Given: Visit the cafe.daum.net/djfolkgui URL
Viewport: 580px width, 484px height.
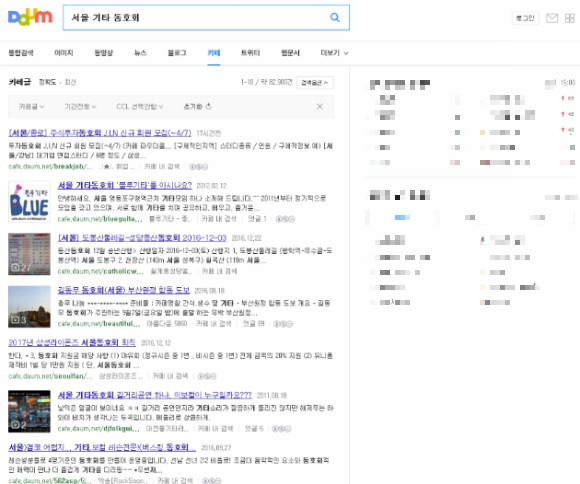Looking at the screenshot, I should click(x=99, y=429).
